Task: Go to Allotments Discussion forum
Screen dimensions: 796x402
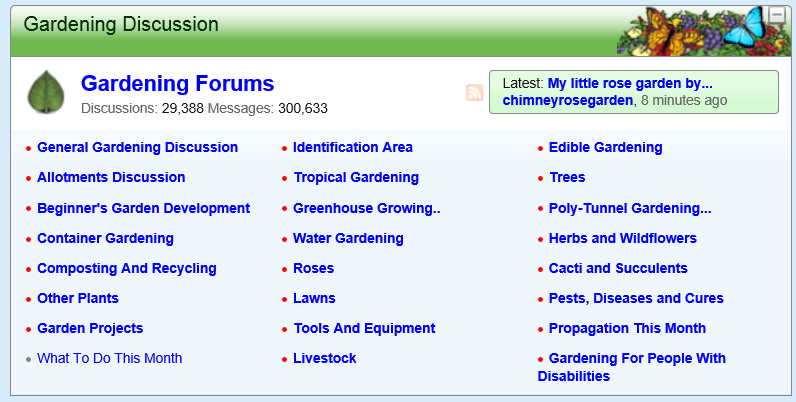Action: [111, 177]
